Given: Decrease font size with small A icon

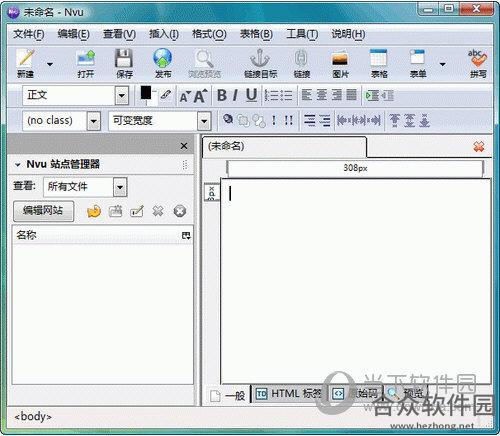Looking at the screenshot, I should pyautogui.click(x=184, y=96).
